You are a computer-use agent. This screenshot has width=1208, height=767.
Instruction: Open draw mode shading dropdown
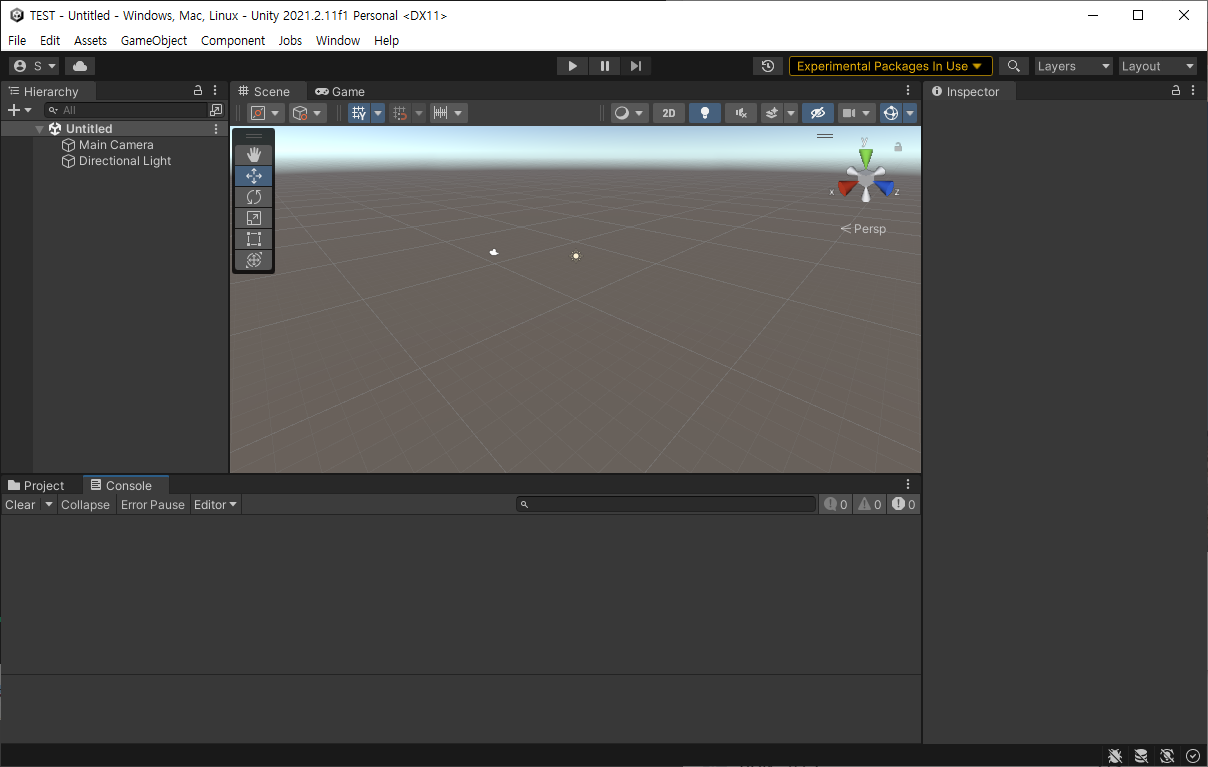[x=629, y=113]
